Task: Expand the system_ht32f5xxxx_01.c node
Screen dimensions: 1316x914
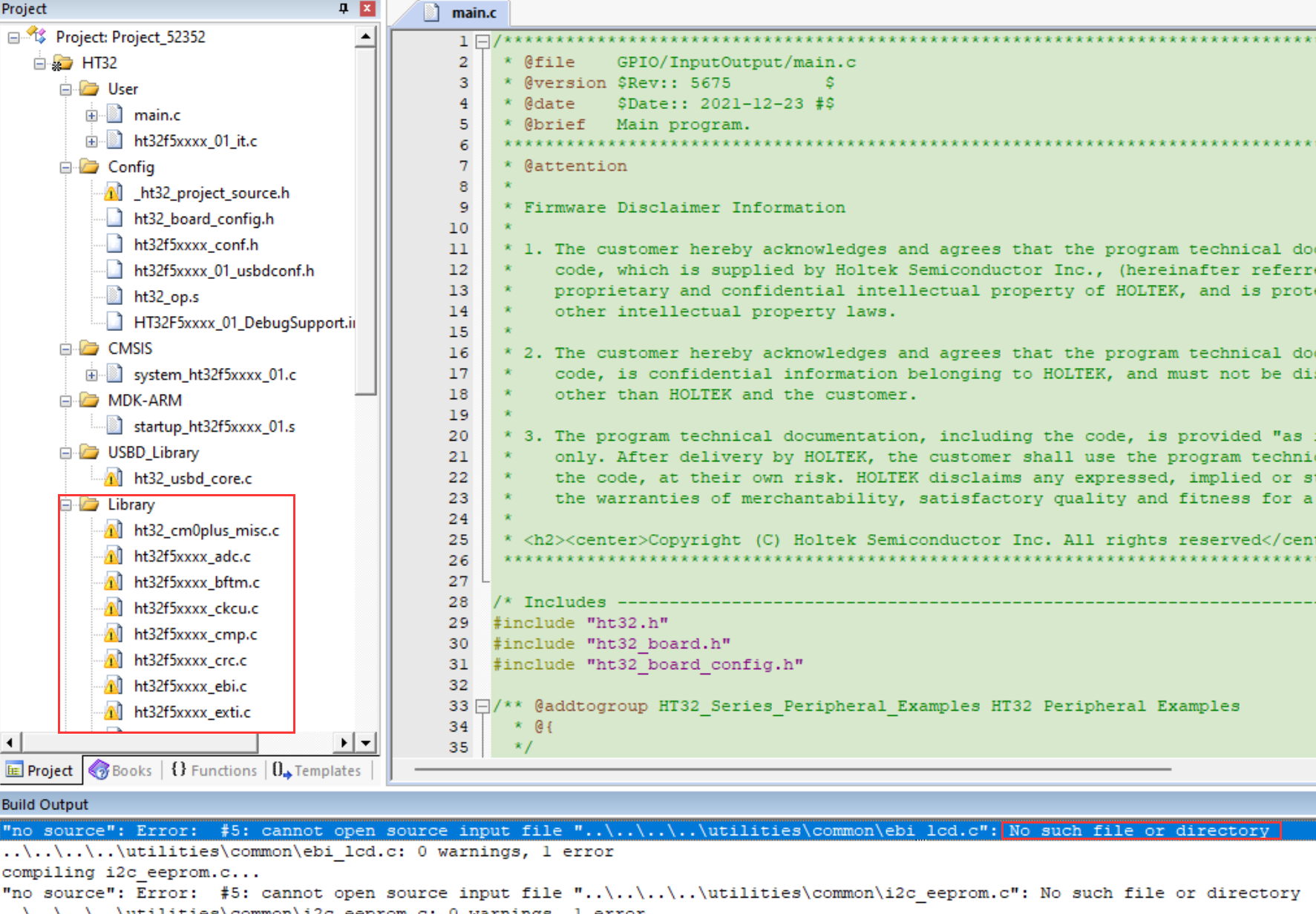Action: (x=91, y=374)
